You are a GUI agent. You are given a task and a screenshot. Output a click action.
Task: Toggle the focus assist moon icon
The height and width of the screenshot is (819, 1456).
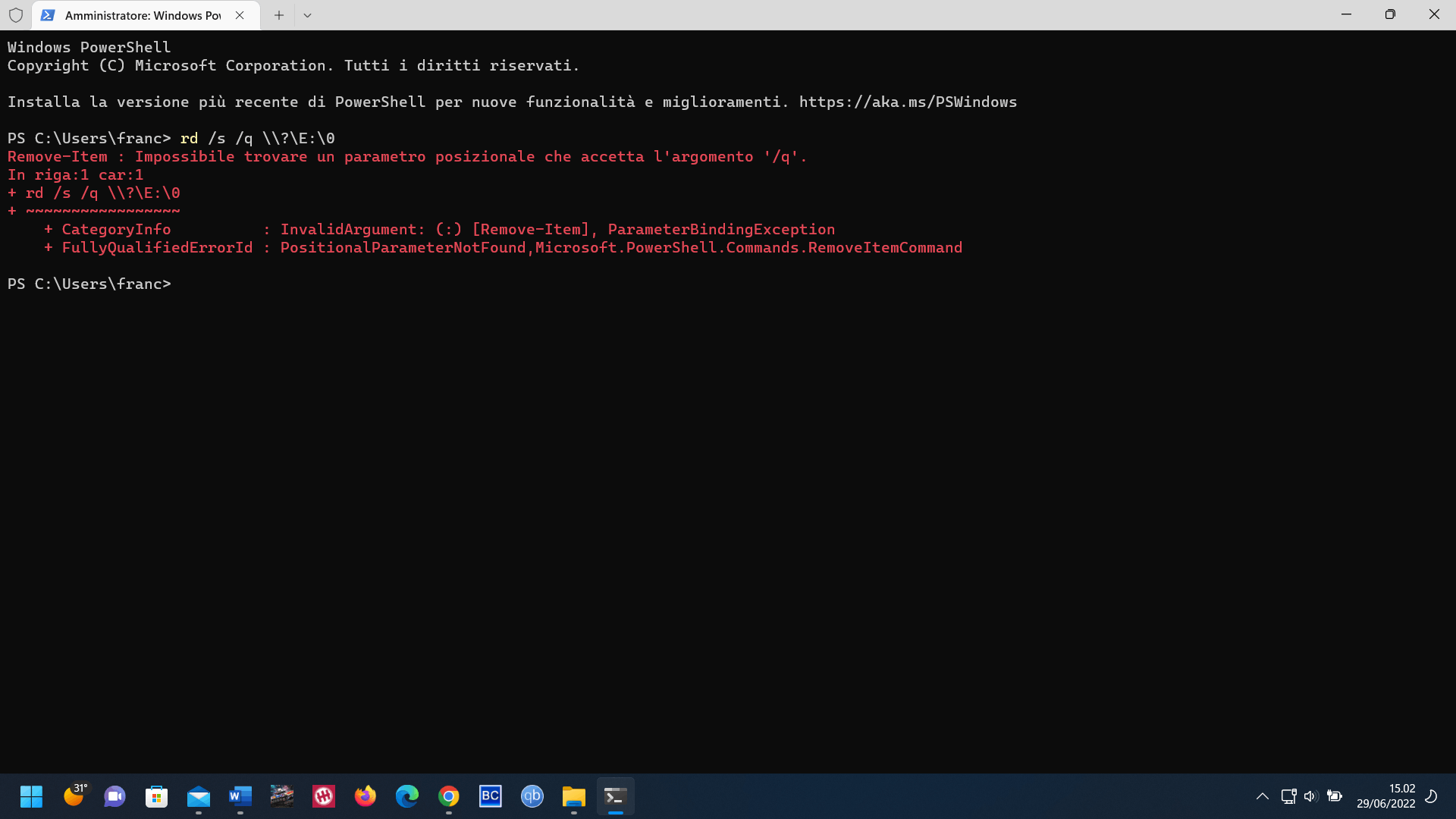point(1432,796)
